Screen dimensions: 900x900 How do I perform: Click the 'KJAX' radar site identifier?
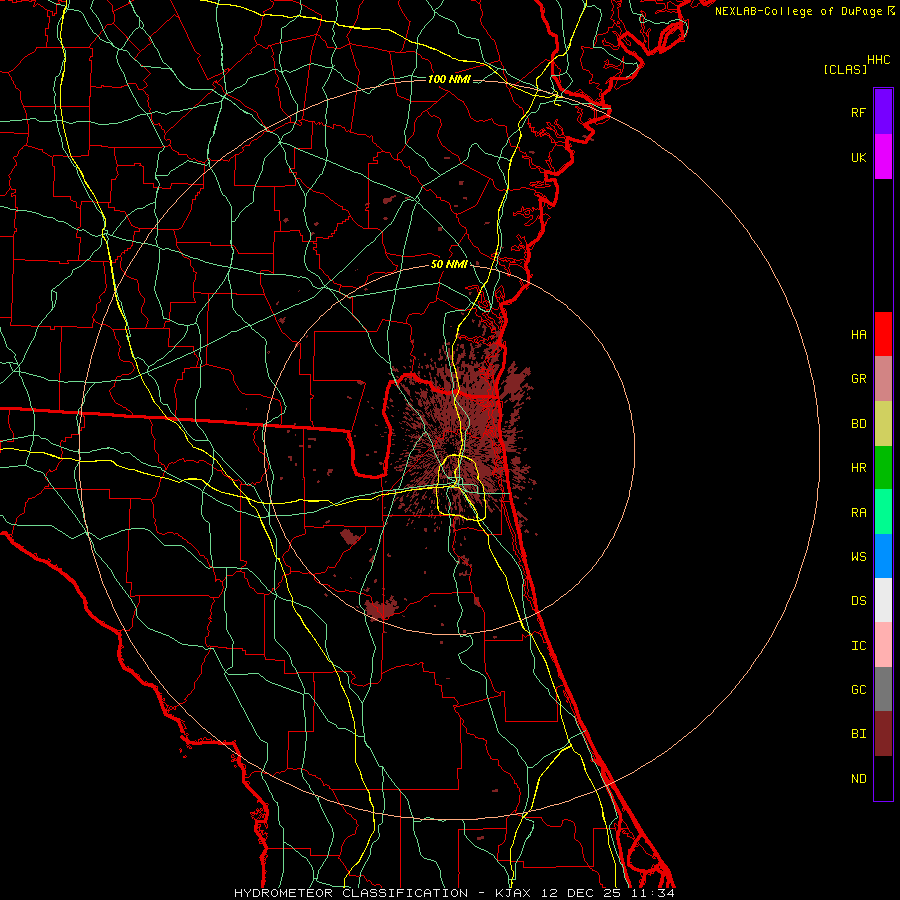coord(513,893)
